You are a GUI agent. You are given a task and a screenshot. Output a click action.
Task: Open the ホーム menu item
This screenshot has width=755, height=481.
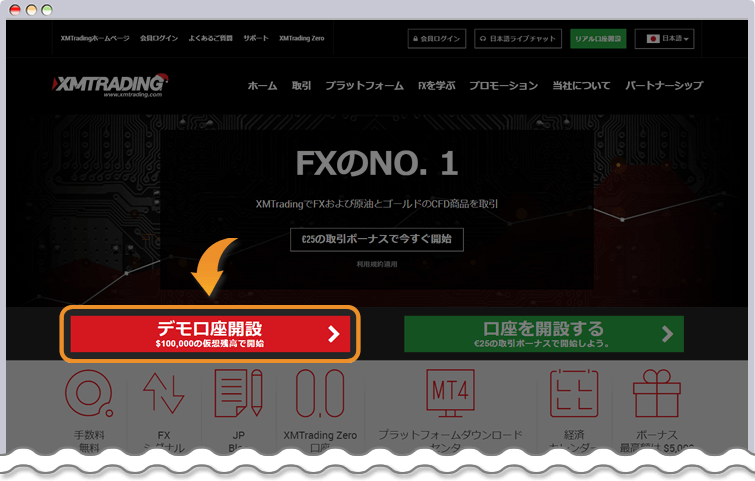pyautogui.click(x=262, y=86)
